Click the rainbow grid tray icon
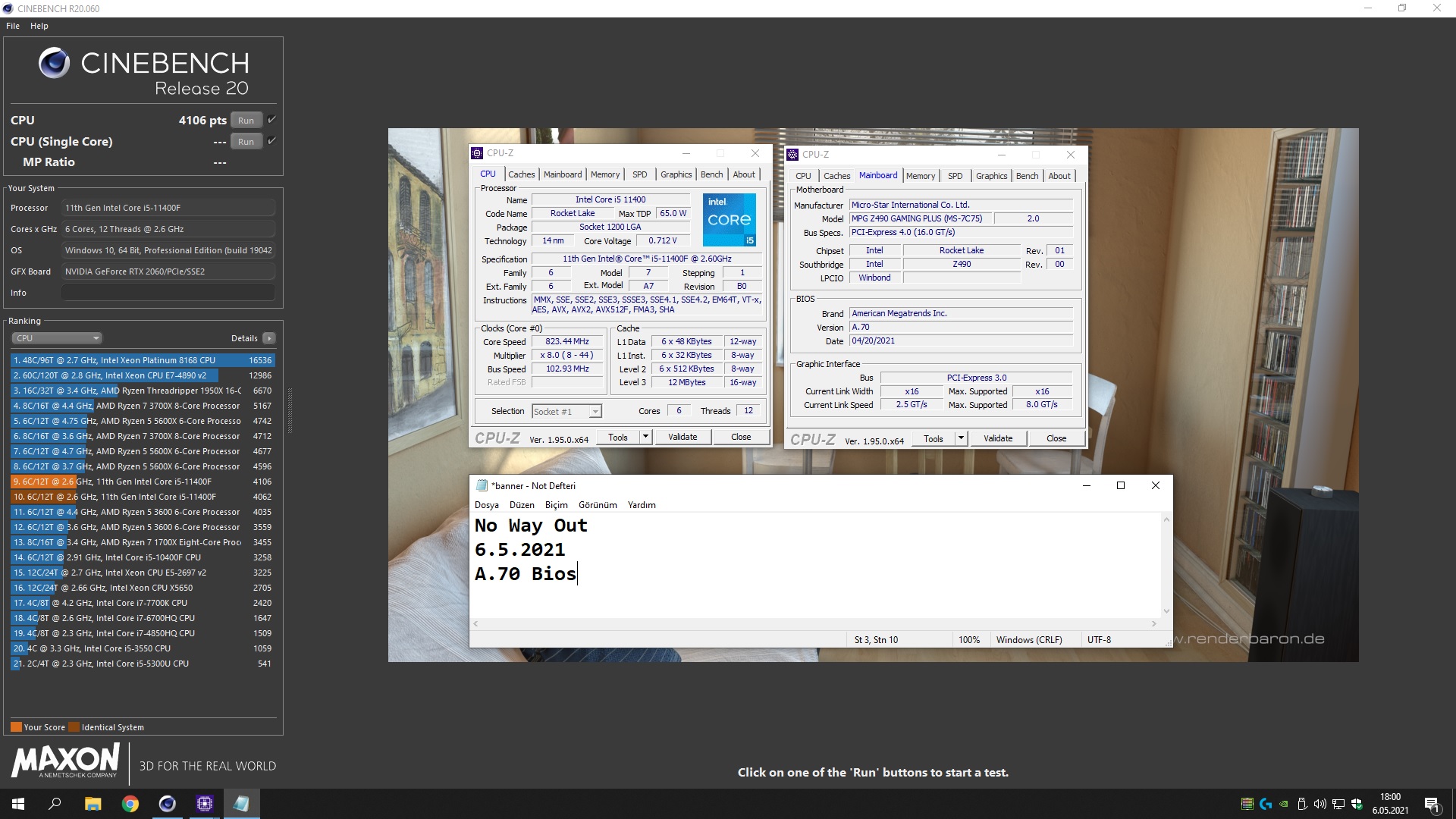The width and height of the screenshot is (1456, 819). point(1247,804)
